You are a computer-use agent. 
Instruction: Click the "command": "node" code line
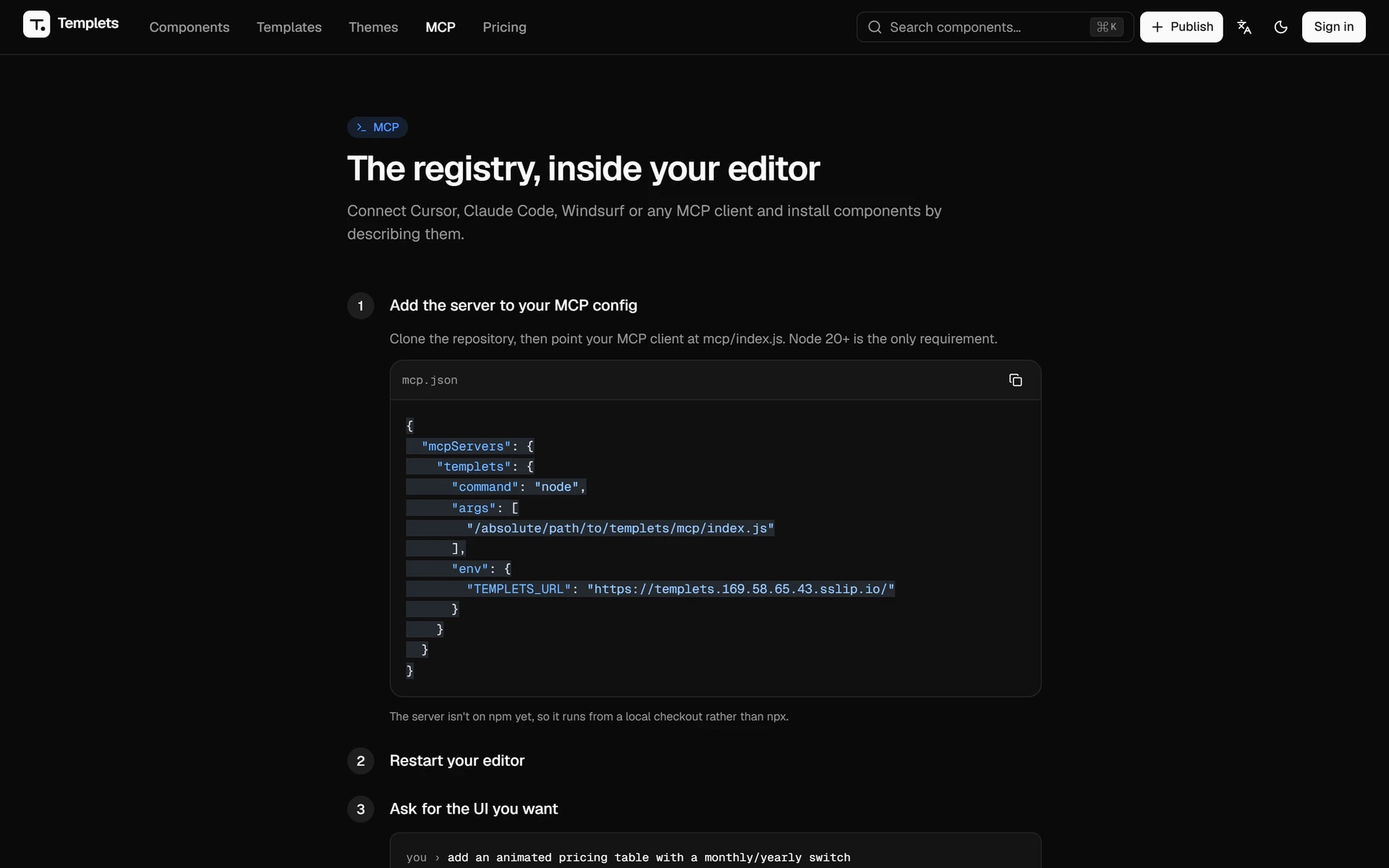coord(518,488)
